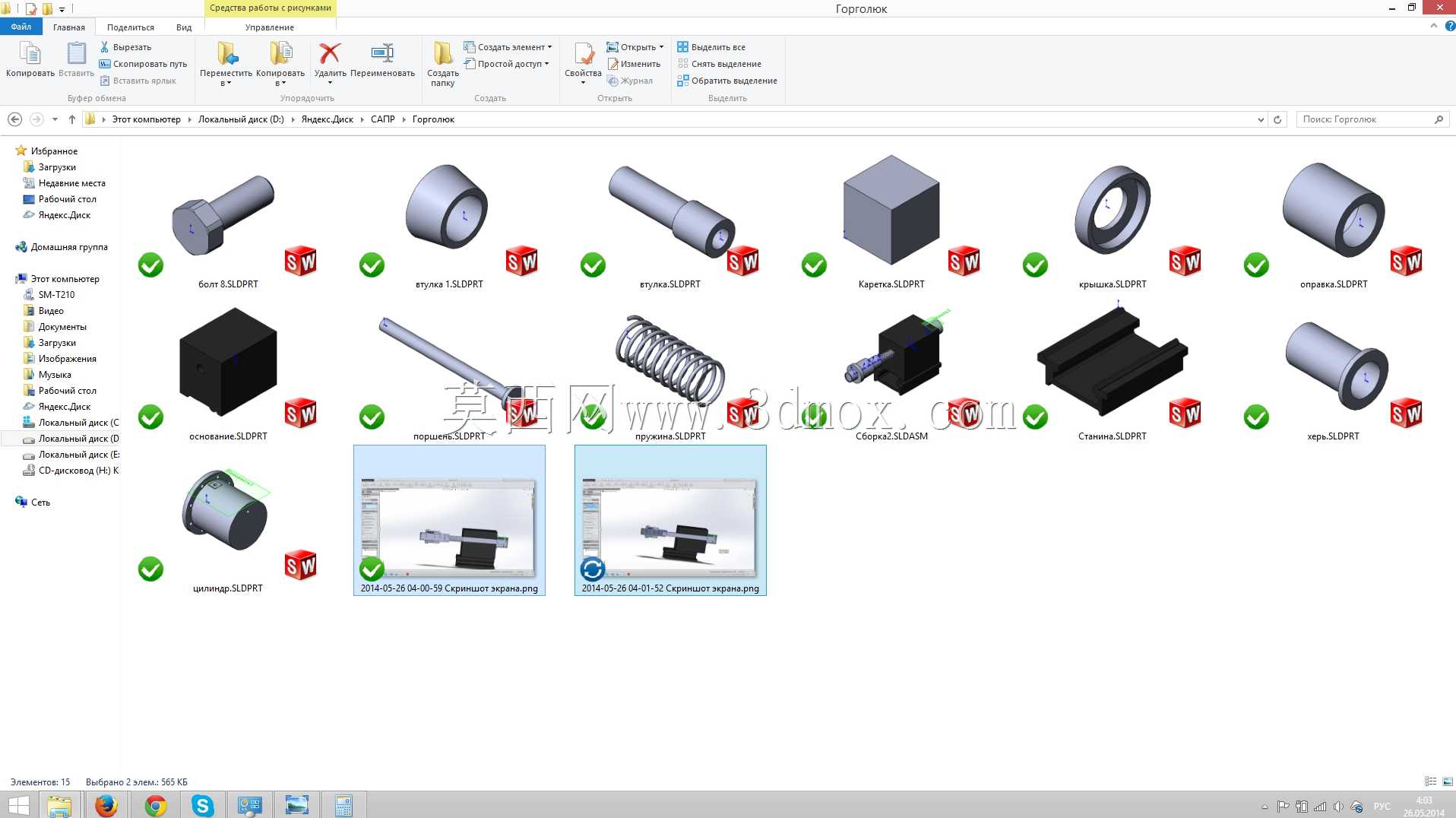
Task: Select 2014-05-26 04-01-52 screenshot png
Action: 670,520
